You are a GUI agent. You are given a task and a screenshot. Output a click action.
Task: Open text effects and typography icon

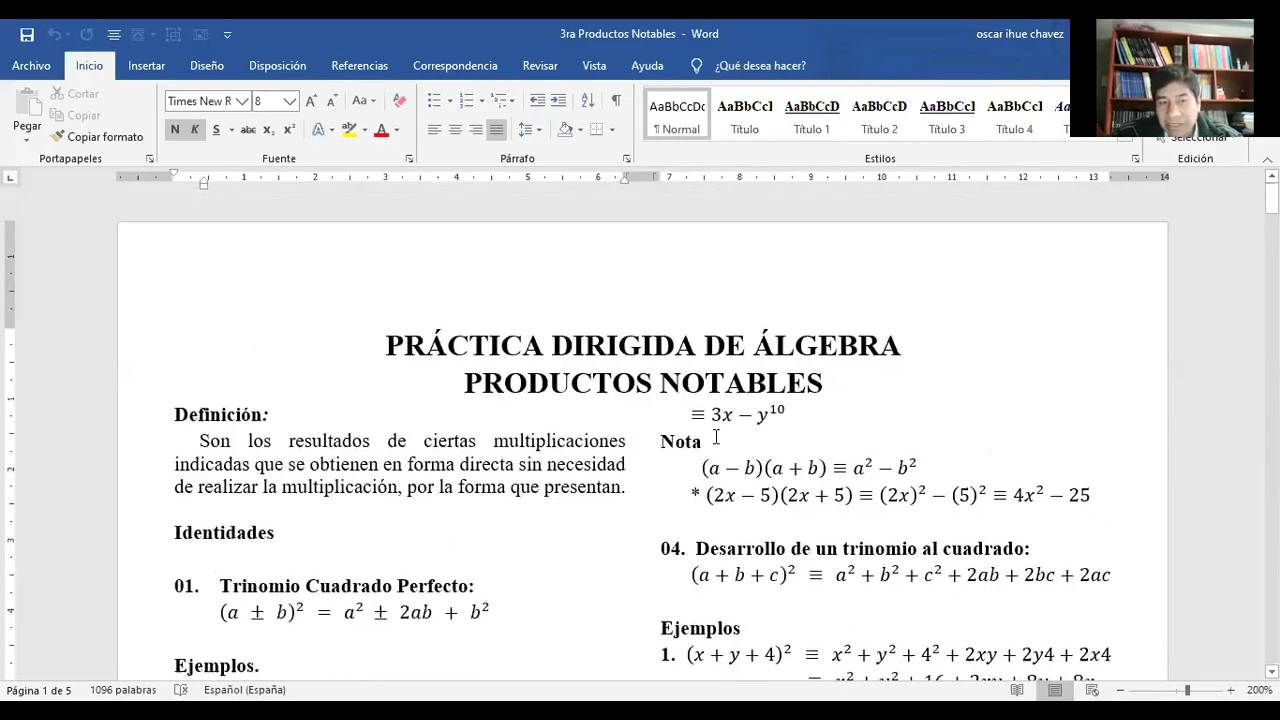(318, 130)
